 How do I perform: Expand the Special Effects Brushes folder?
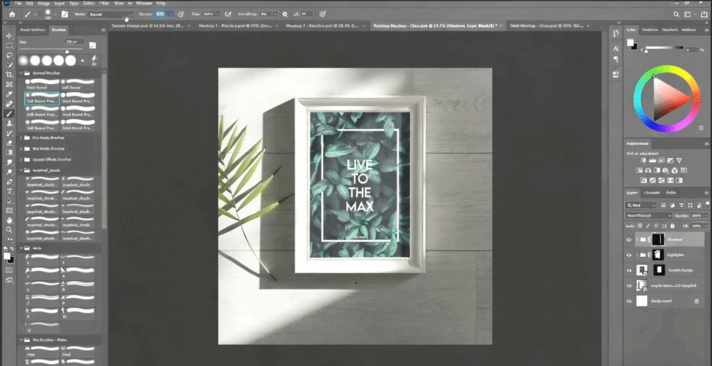[21, 159]
